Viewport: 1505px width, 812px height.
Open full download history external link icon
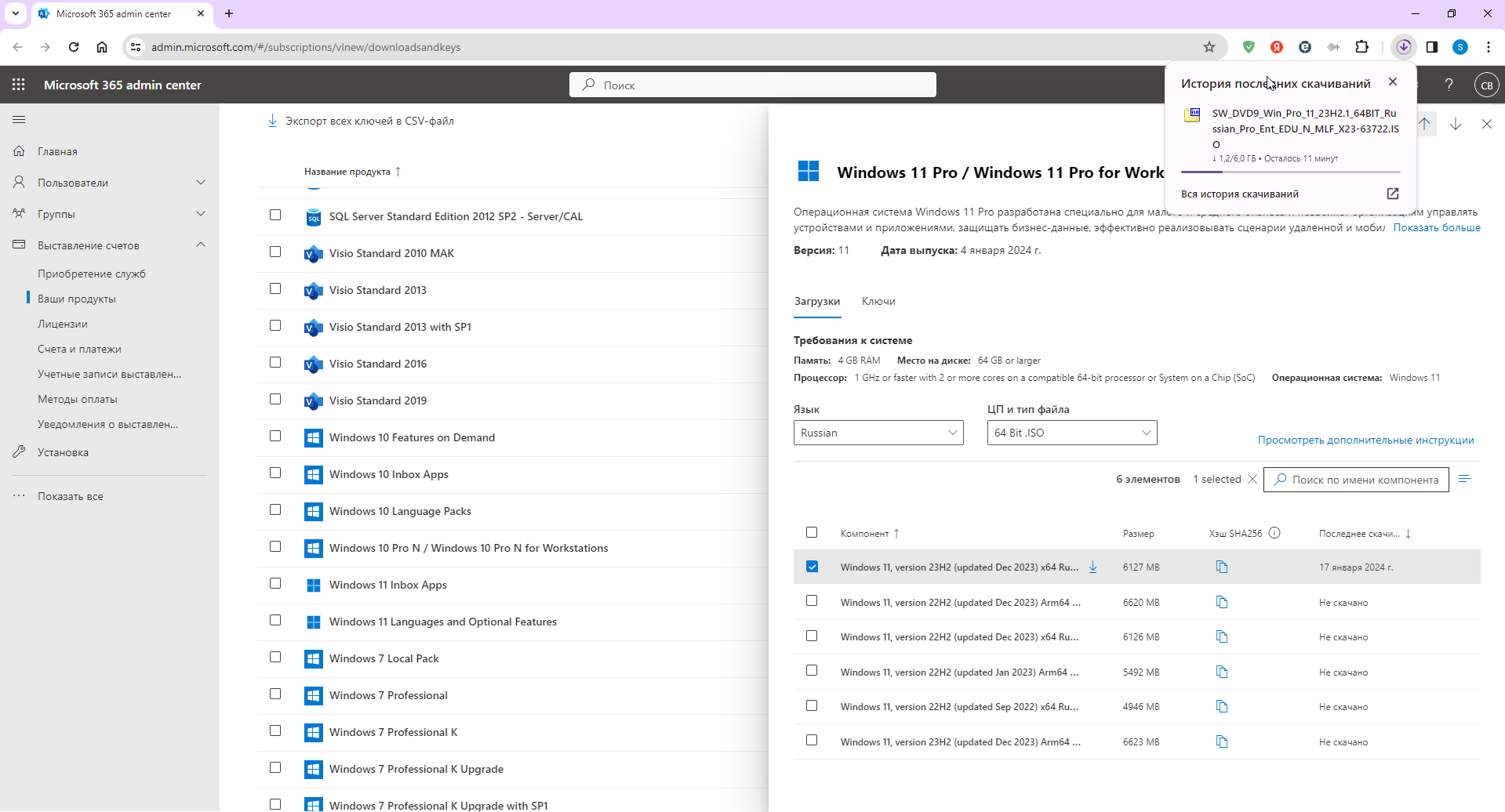click(1392, 194)
